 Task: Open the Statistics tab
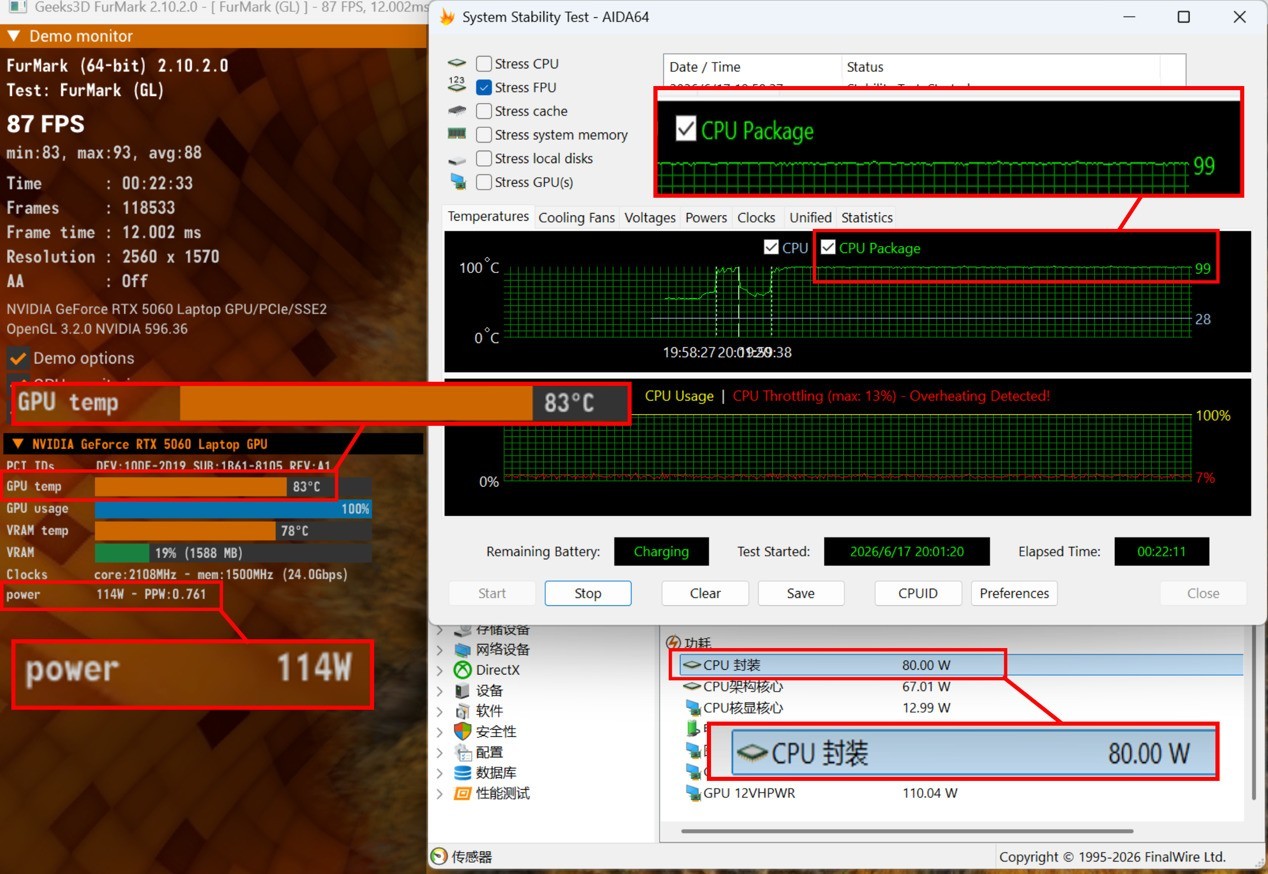[867, 217]
